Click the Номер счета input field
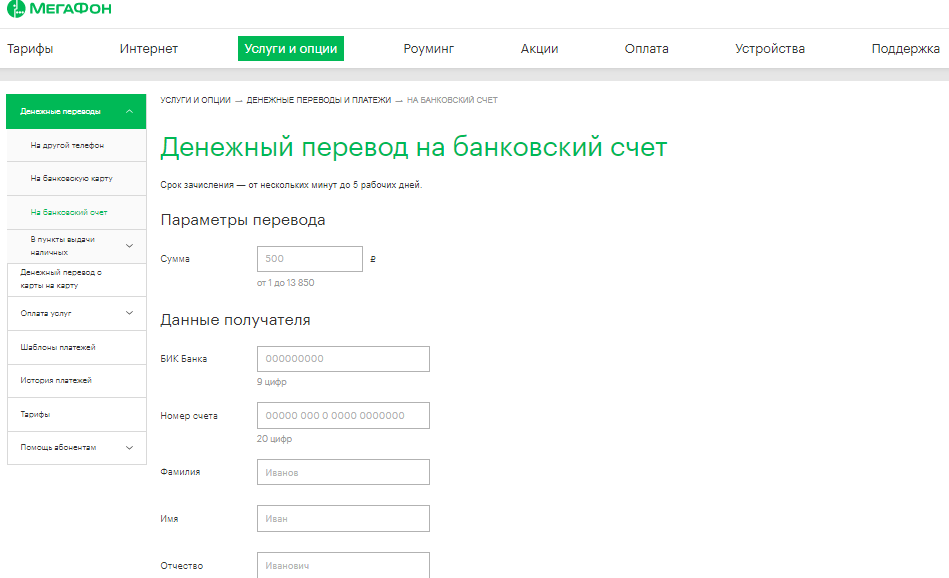 (343, 415)
